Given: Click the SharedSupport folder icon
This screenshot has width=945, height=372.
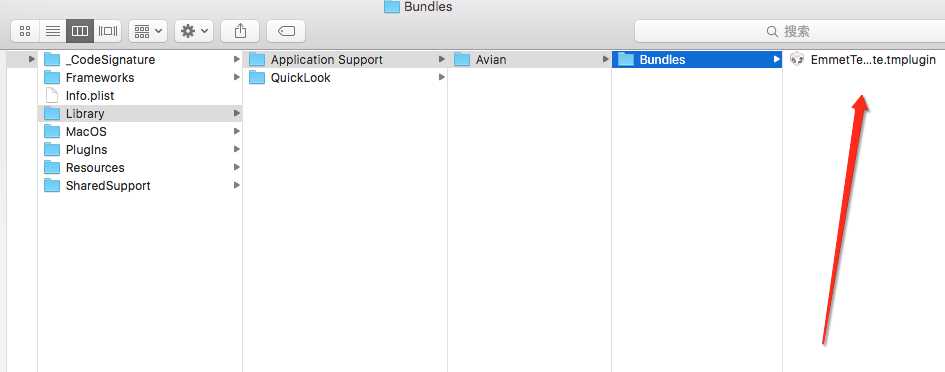Looking at the screenshot, I should coord(52,185).
